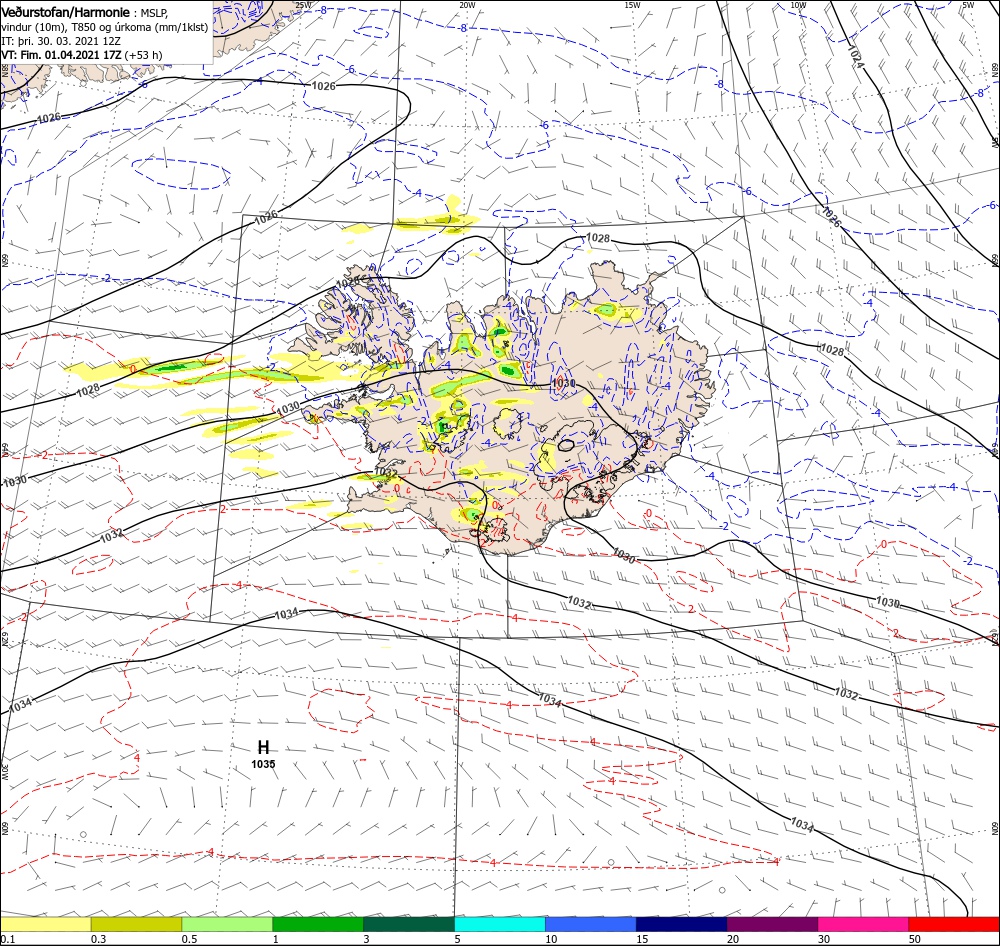The image size is (1000, 946).
Task: Click the legend value 3
Action: click(366, 939)
